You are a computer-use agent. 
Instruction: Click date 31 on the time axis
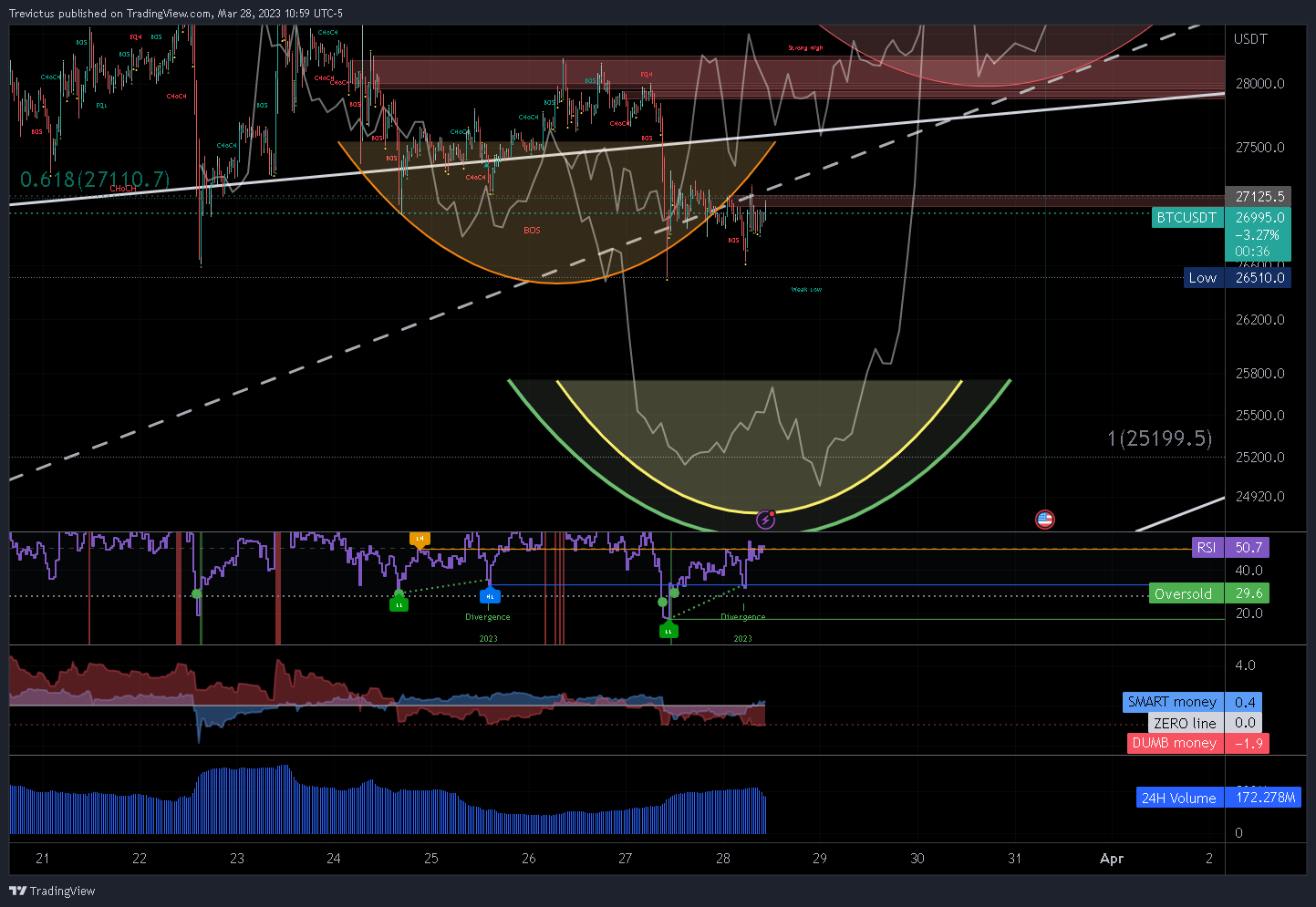pos(1014,858)
